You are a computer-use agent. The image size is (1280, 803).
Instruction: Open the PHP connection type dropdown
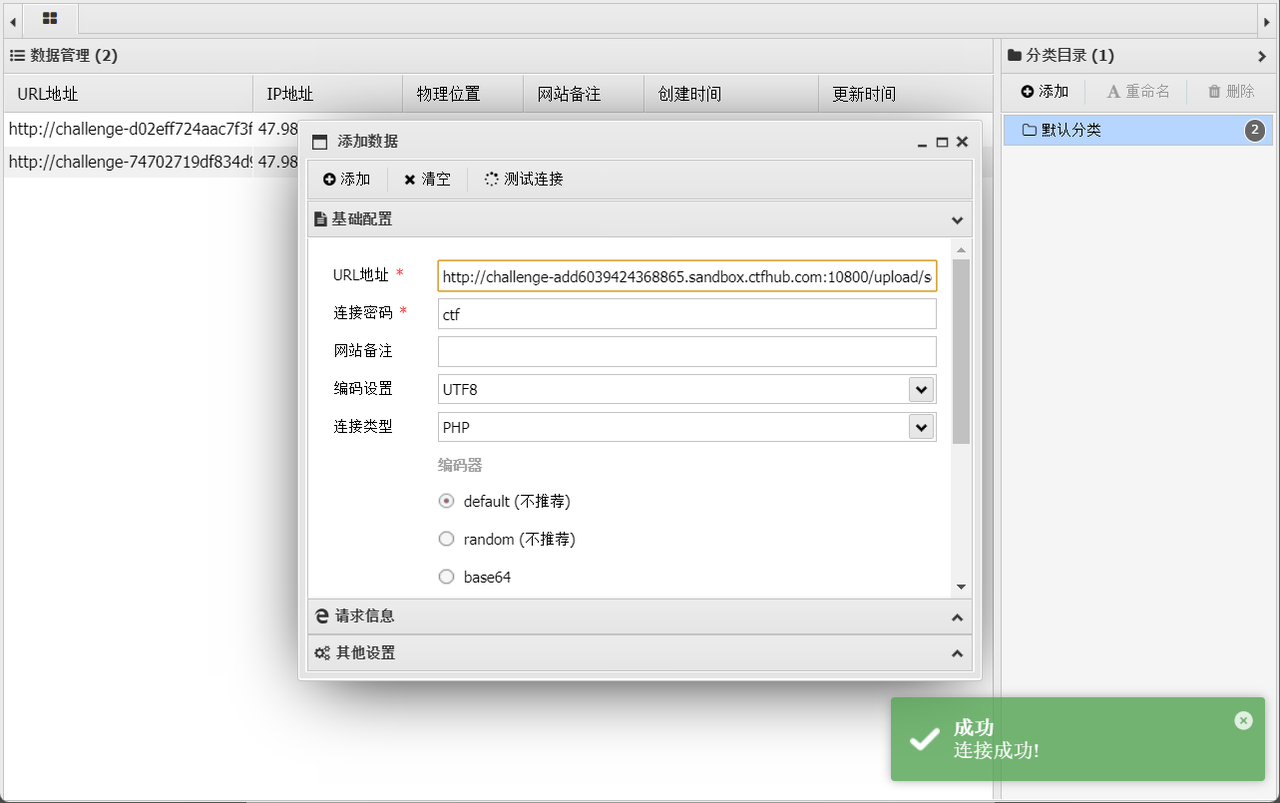tap(921, 427)
